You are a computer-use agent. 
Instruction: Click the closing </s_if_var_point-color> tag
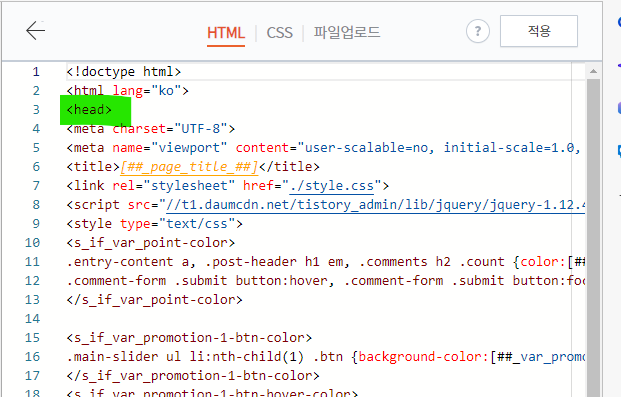pyautogui.click(x=154, y=300)
